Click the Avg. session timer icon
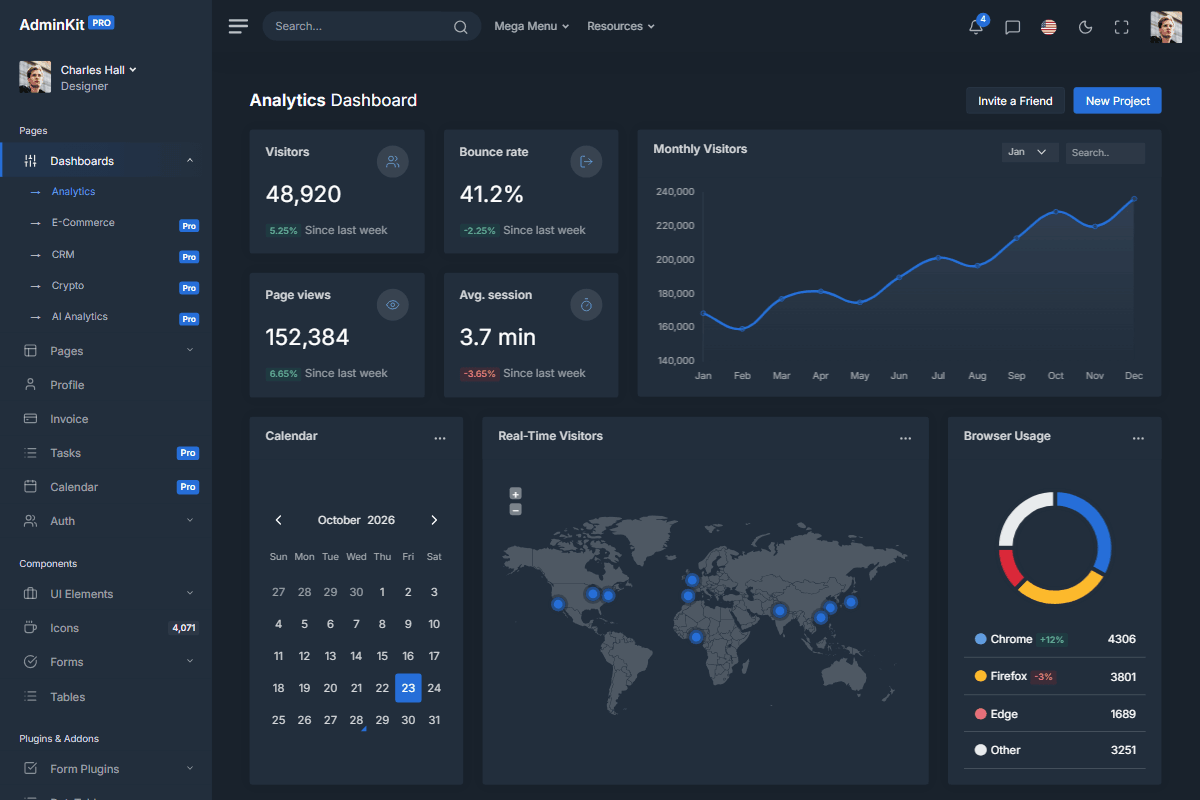Viewport: 1200px width, 800px height. coord(586,305)
